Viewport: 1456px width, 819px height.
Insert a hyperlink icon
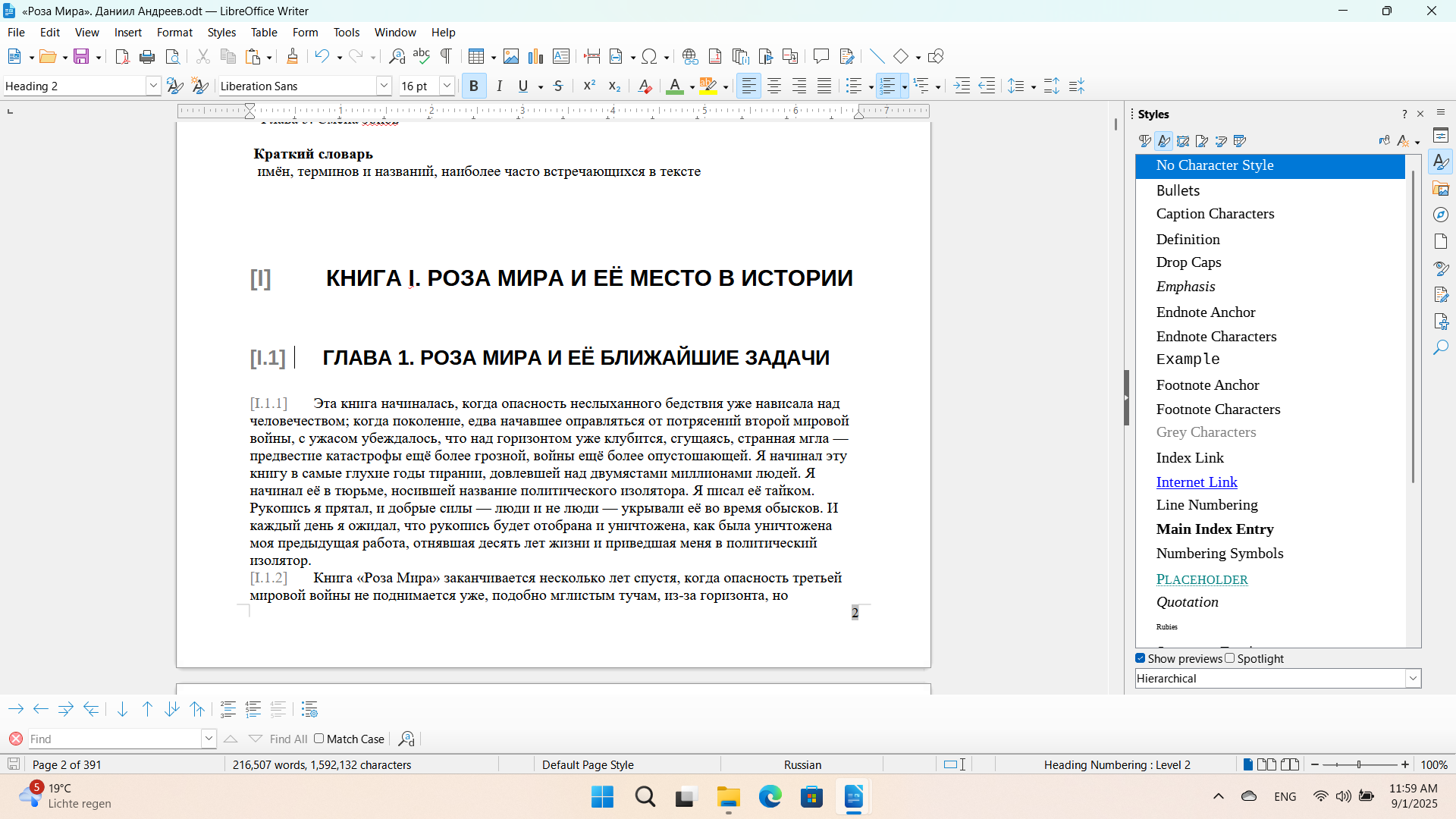(690, 56)
